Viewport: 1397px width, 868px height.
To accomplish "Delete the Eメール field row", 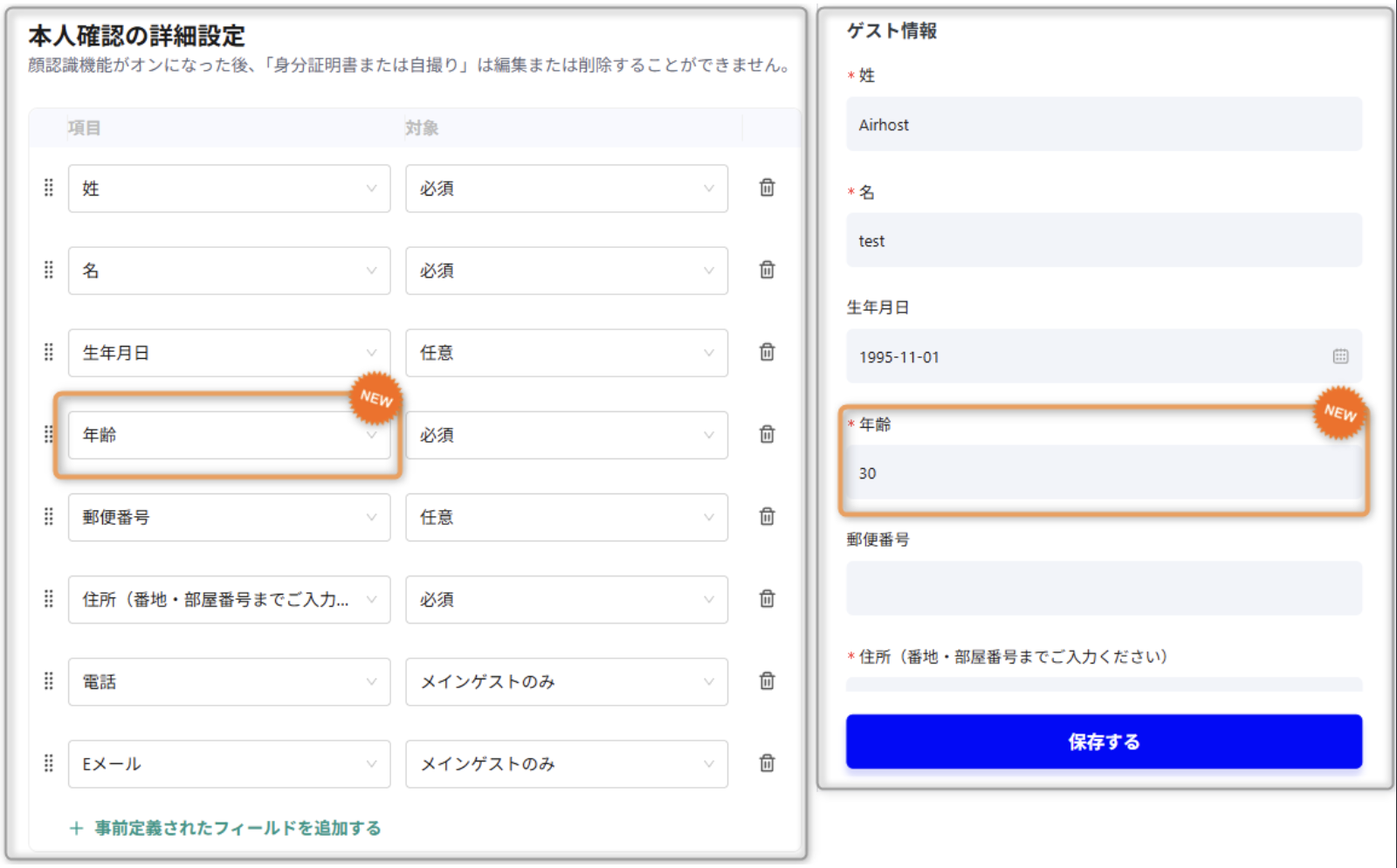I will 766,763.
